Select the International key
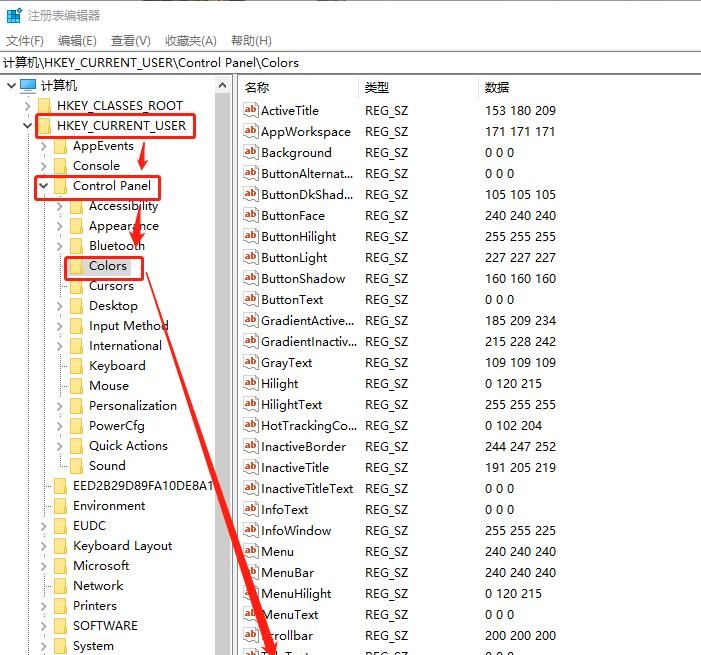 point(125,346)
